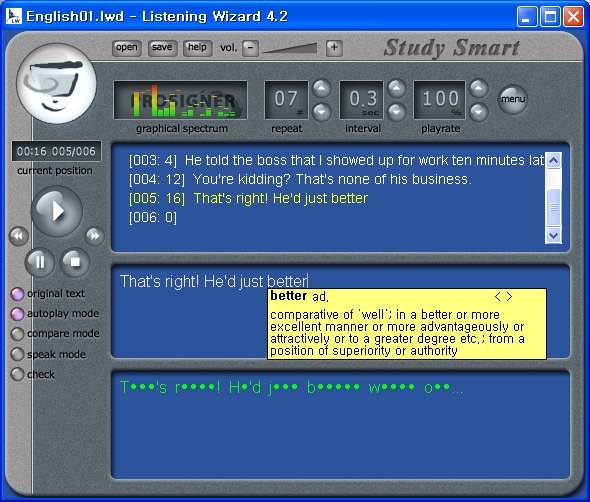Toggle the original text option
590x502 pixels.
(x=17, y=294)
